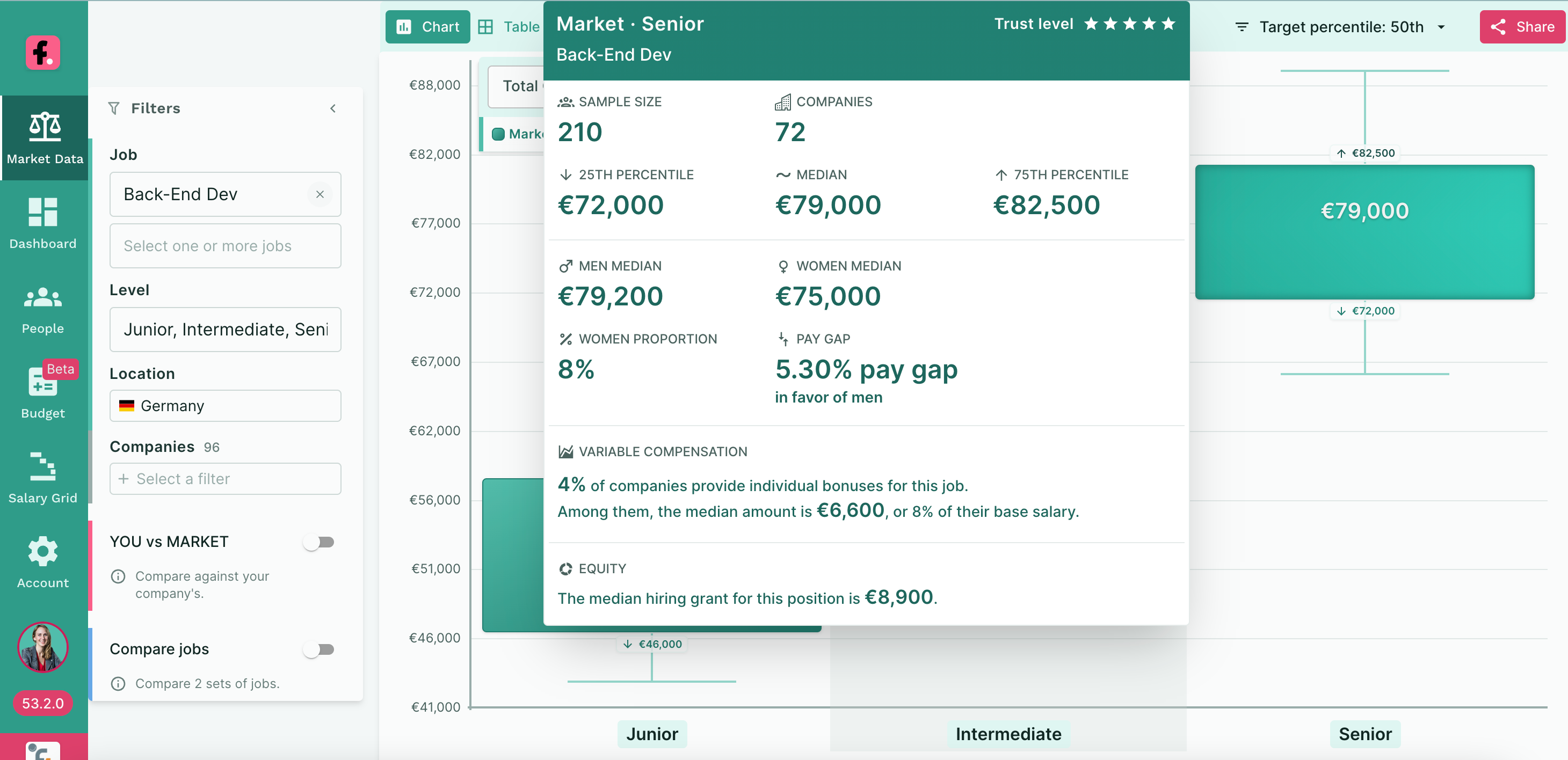Switch to the Table view tab
Screen dimensions: 1568x760
(x=510, y=27)
